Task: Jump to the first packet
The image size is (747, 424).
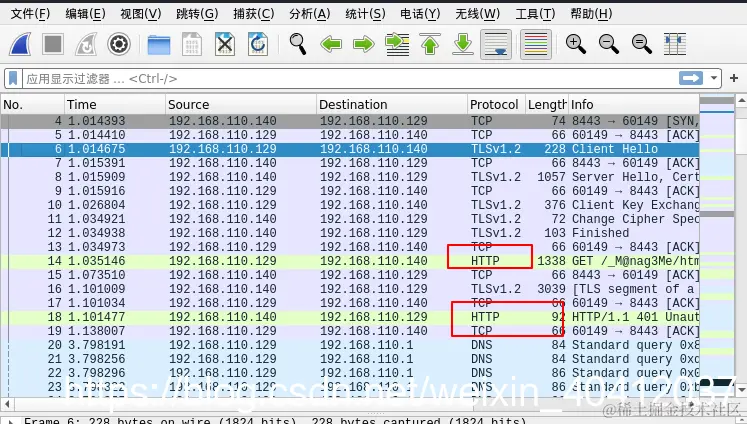Action: [430, 44]
